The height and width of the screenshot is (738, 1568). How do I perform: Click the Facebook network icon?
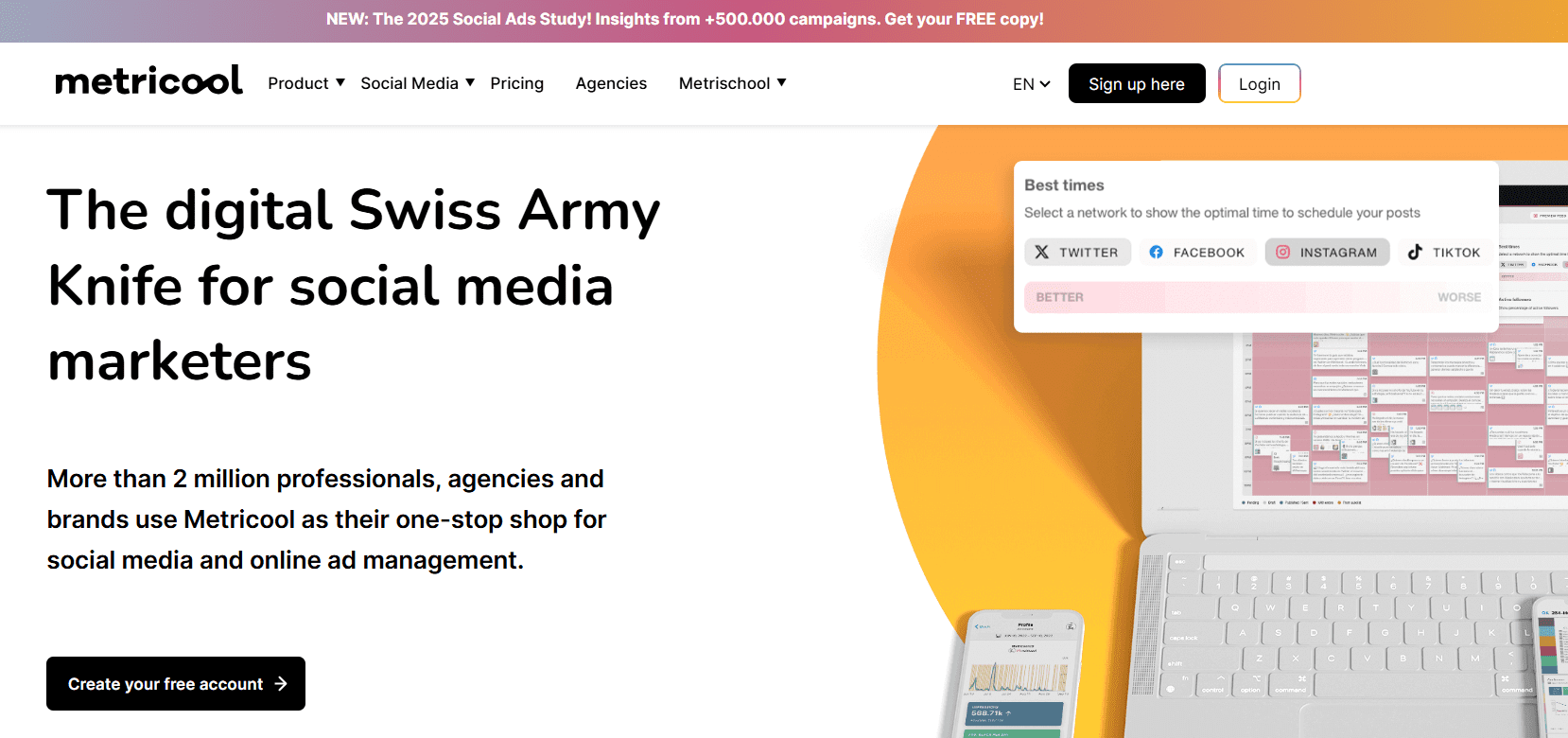[x=1156, y=253]
